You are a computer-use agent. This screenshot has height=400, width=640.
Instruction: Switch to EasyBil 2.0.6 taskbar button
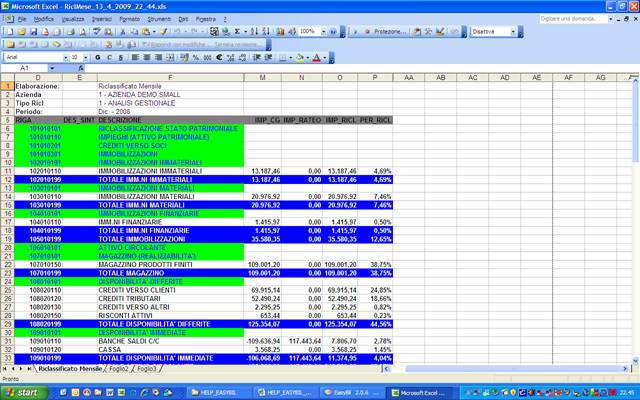[350, 393]
